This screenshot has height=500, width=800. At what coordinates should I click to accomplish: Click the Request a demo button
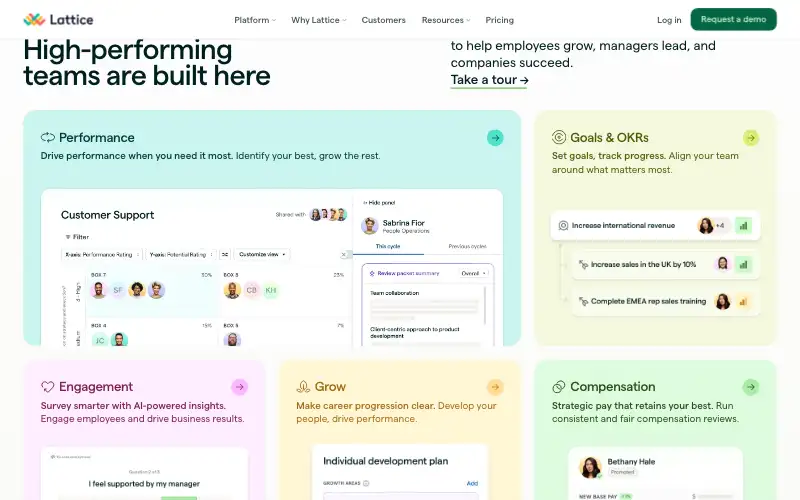point(733,19)
